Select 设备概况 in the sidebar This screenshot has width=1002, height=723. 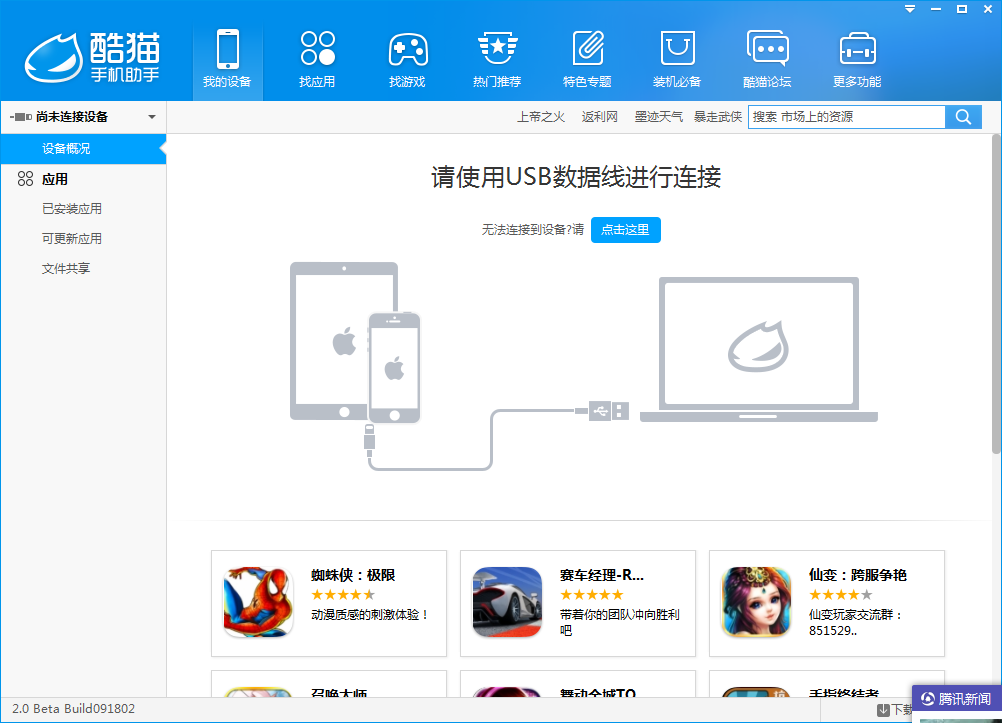(x=66, y=149)
